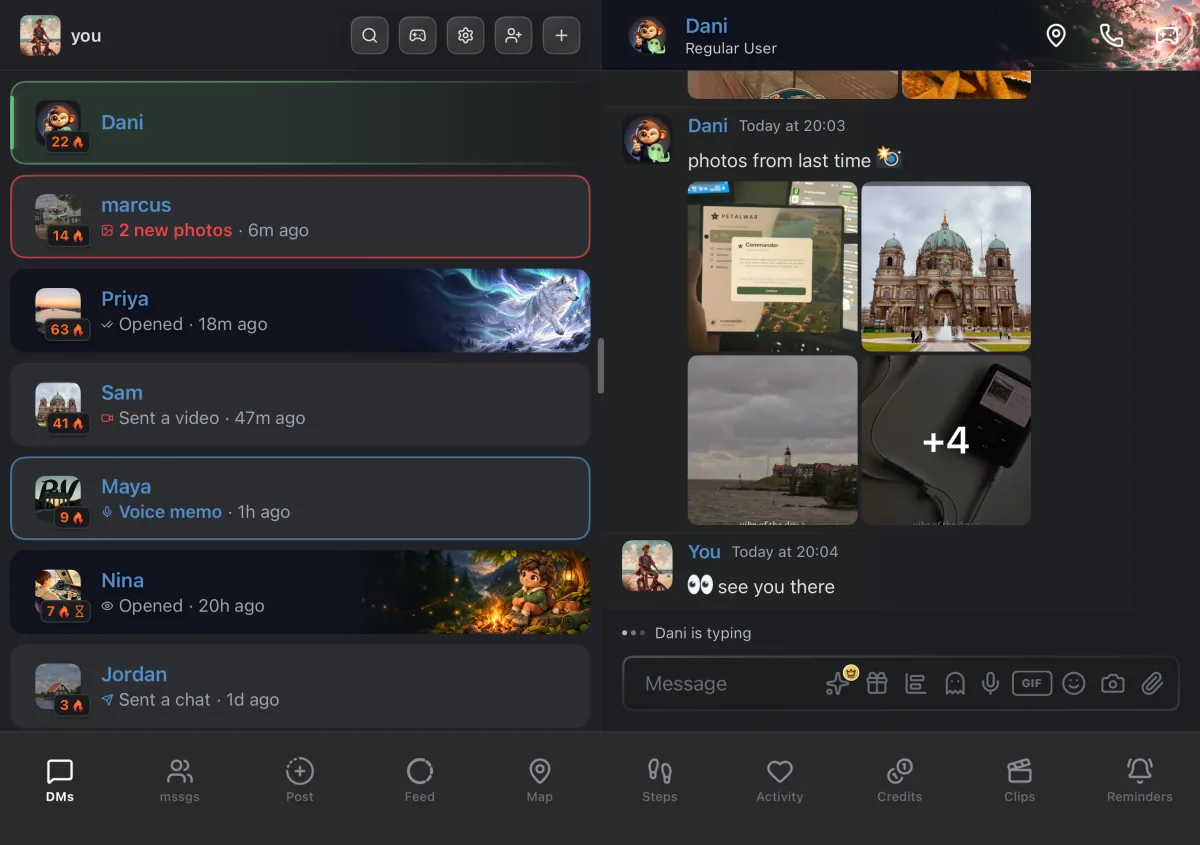Open the +4 more photos thumbnail
Screen dimensions: 1200x845
click(946, 440)
